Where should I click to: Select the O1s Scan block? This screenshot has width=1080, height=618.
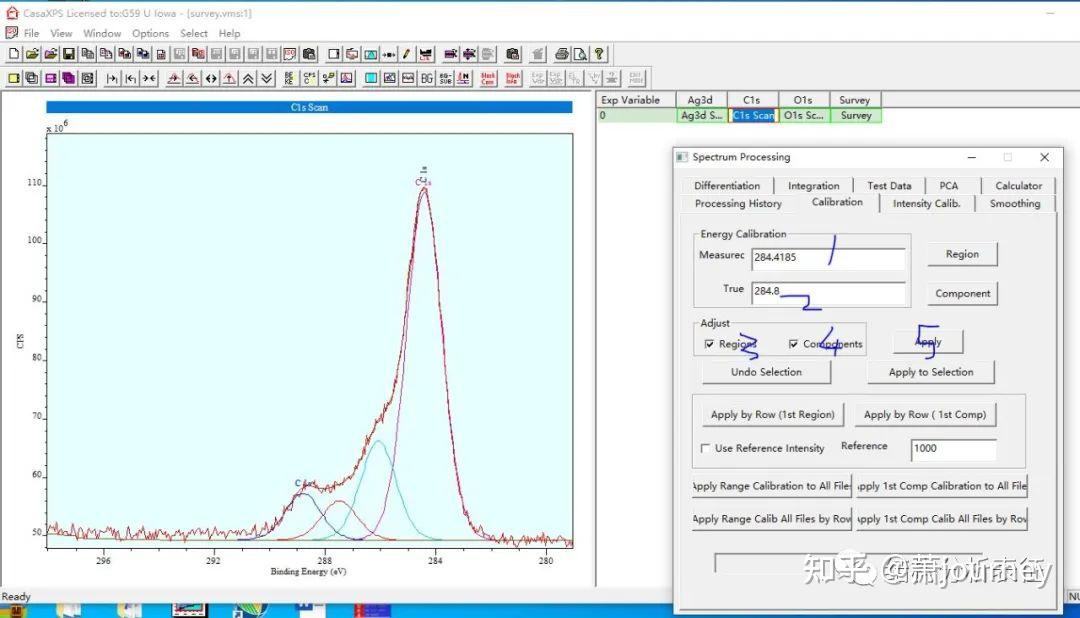(x=804, y=116)
